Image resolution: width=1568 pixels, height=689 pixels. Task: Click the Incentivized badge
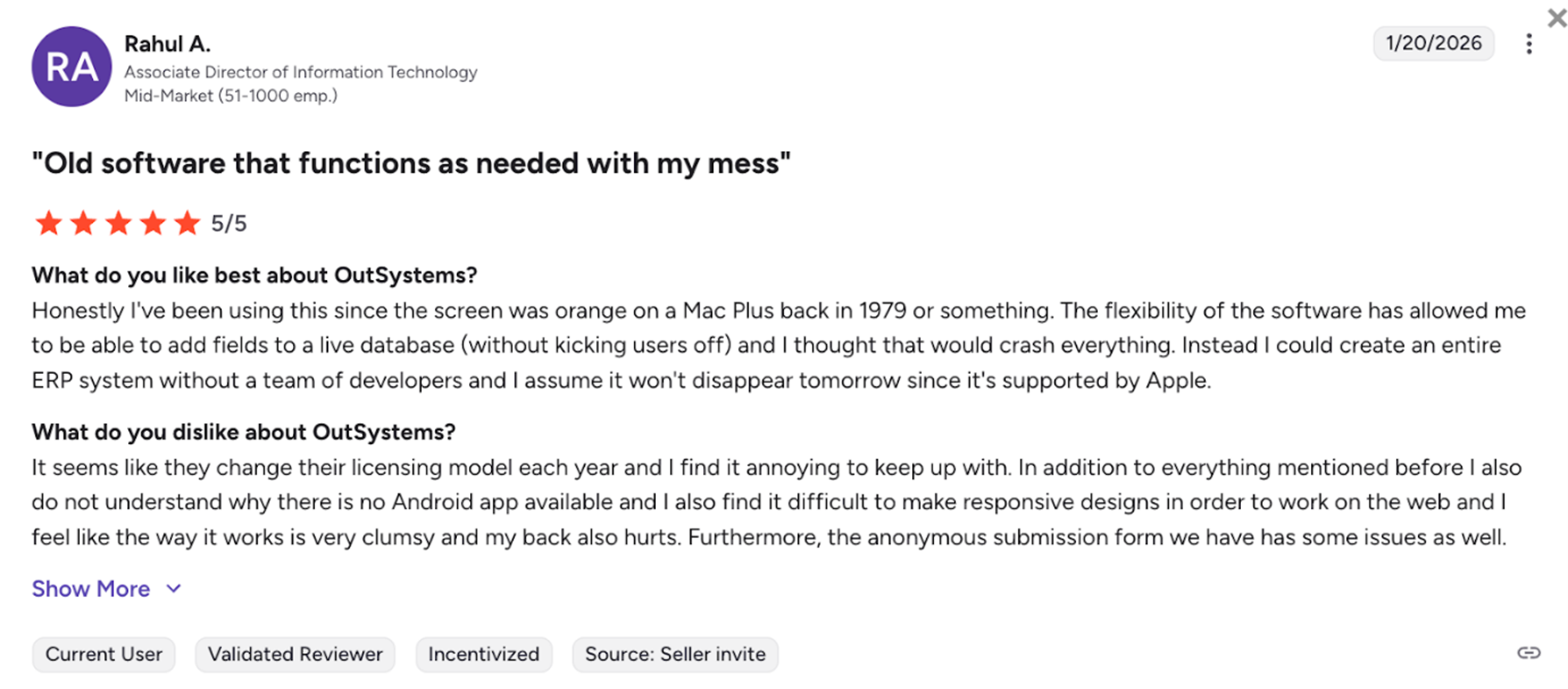pos(484,654)
